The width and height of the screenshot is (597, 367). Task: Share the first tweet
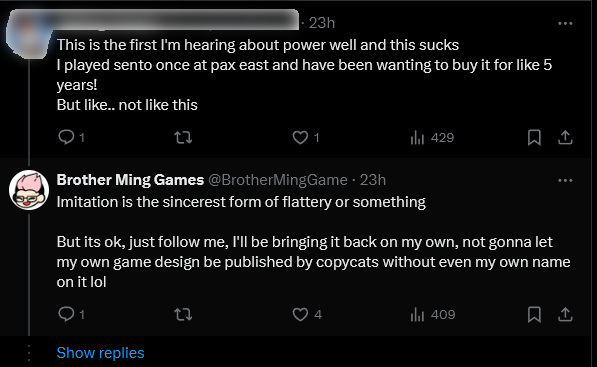click(x=565, y=137)
